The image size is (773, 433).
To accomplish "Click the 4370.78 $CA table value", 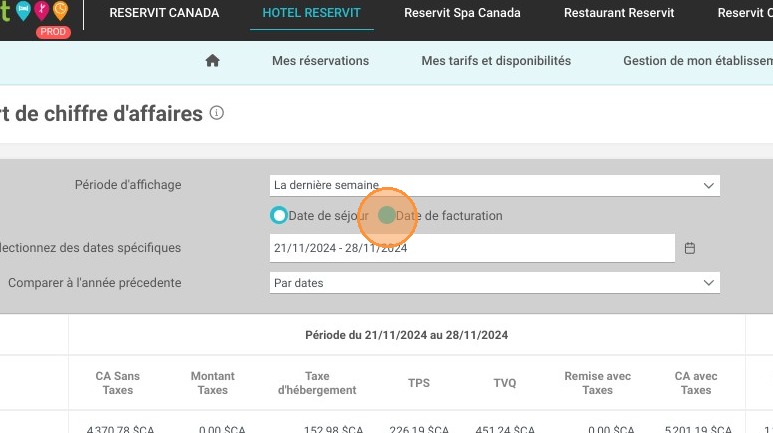I will point(120,429).
